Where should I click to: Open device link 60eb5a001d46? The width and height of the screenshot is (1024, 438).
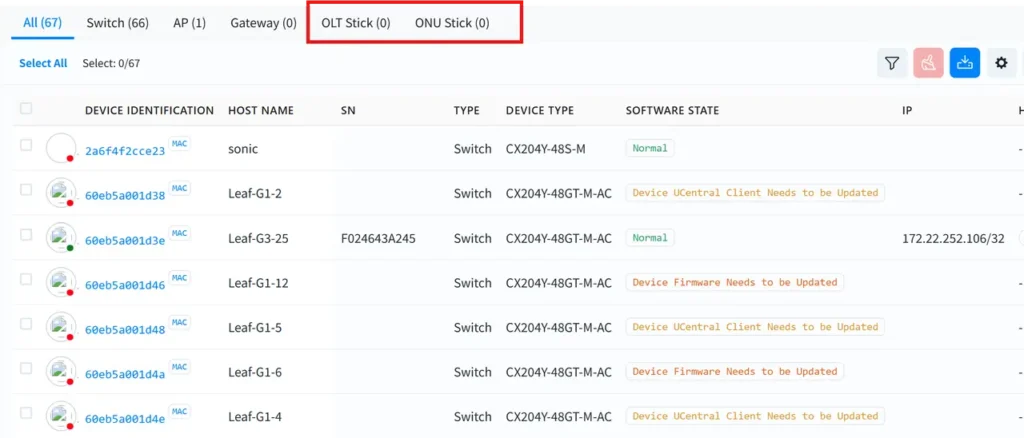(125, 285)
